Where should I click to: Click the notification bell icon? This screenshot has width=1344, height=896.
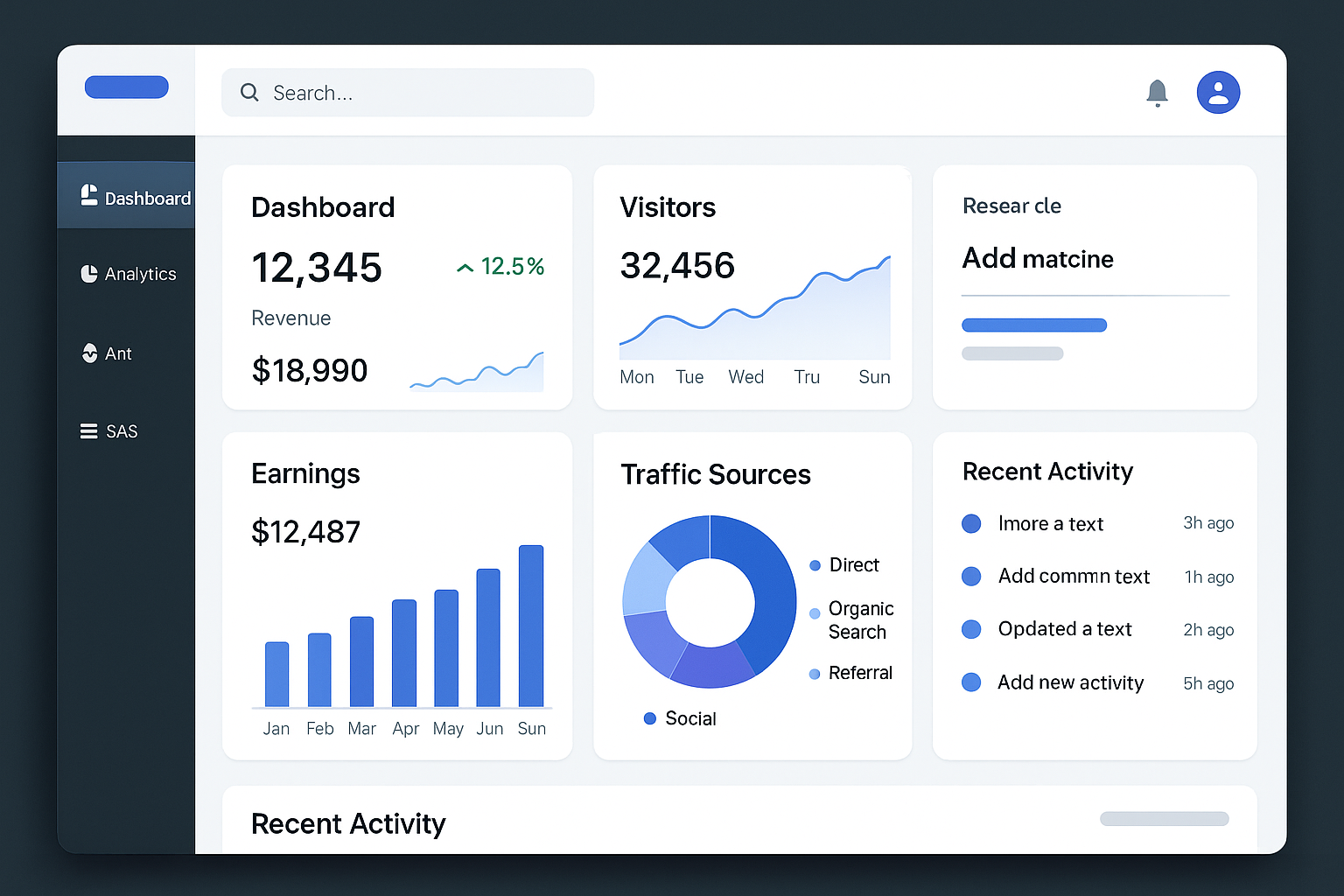click(1157, 93)
